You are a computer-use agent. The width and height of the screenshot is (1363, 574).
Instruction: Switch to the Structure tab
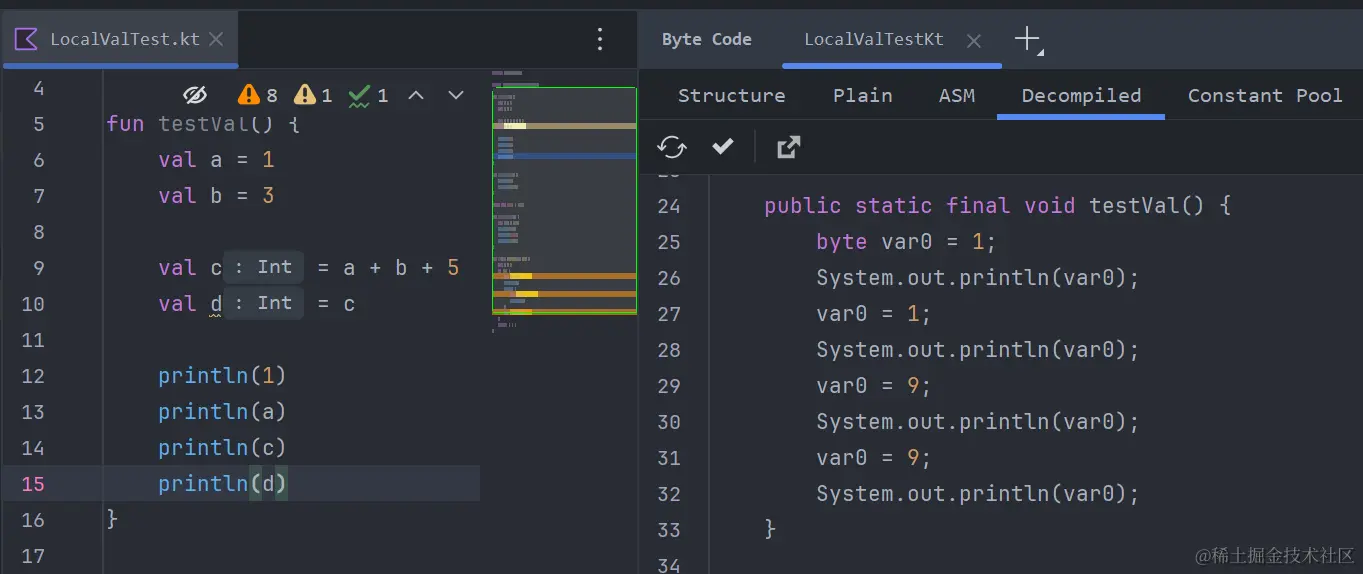click(731, 95)
